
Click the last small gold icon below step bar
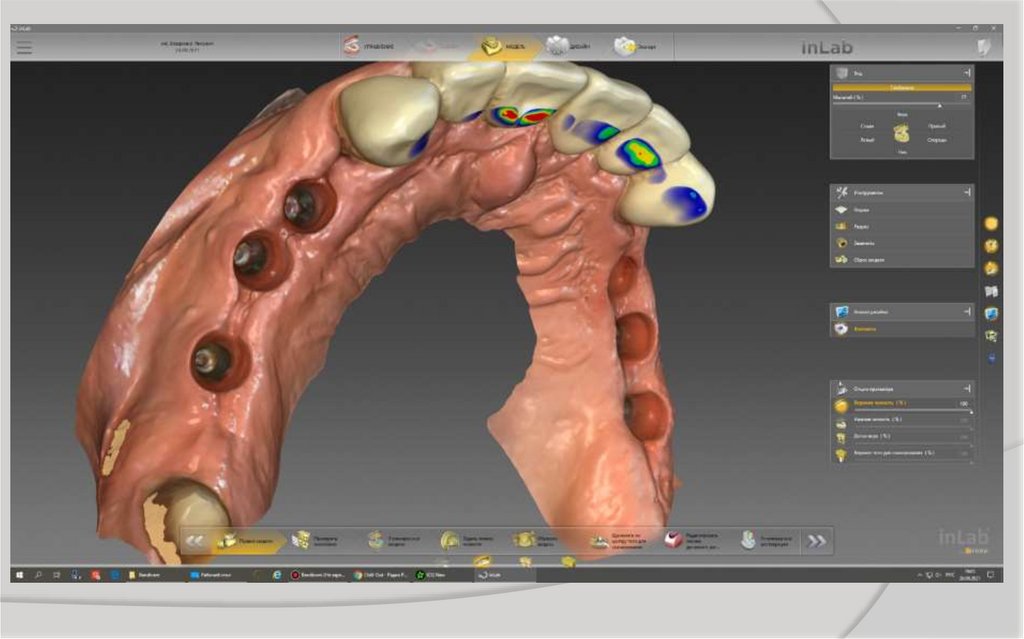(x=568, y=561)
